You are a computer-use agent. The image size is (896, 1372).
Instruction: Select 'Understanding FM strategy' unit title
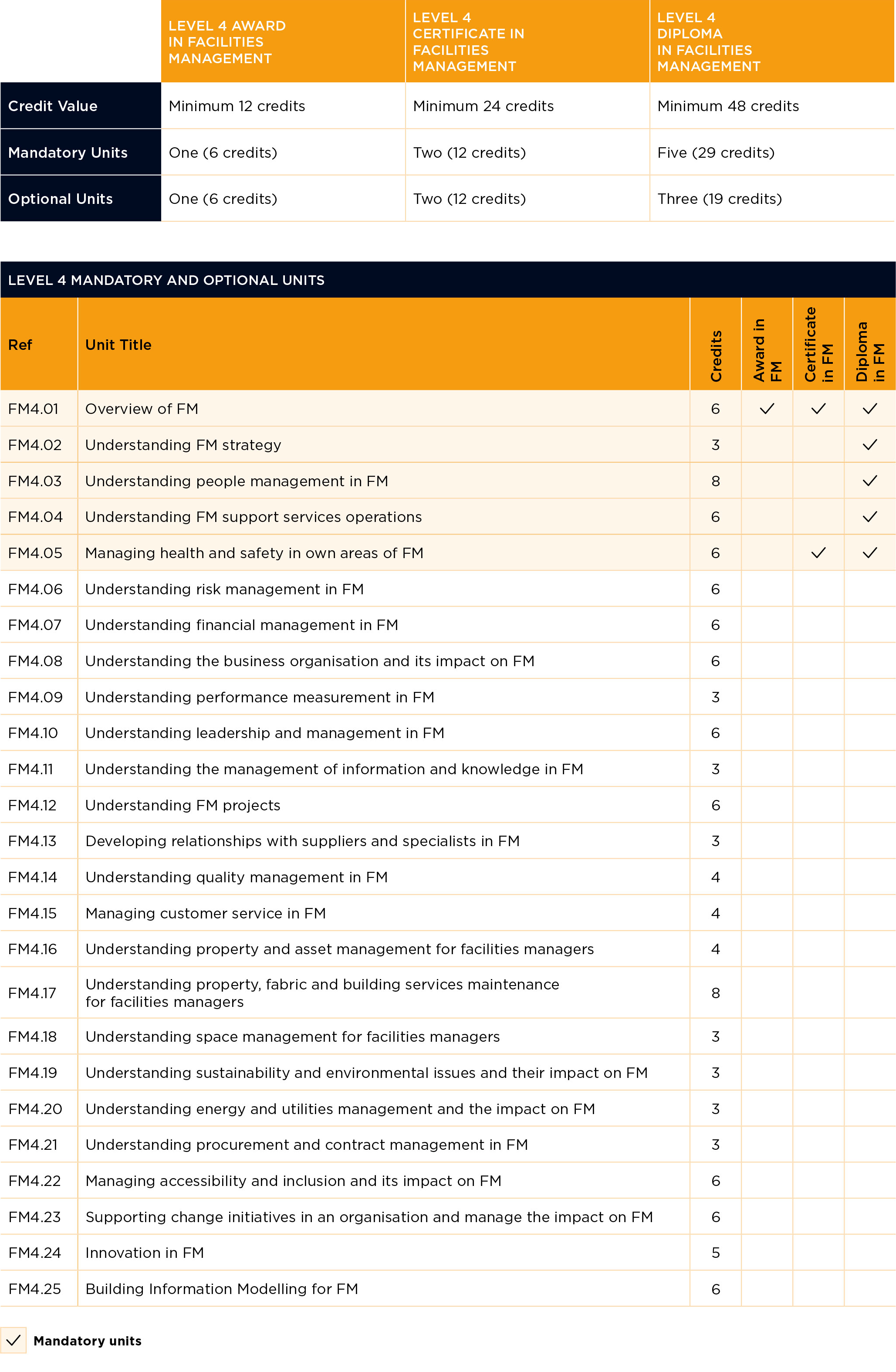point(183,445)
